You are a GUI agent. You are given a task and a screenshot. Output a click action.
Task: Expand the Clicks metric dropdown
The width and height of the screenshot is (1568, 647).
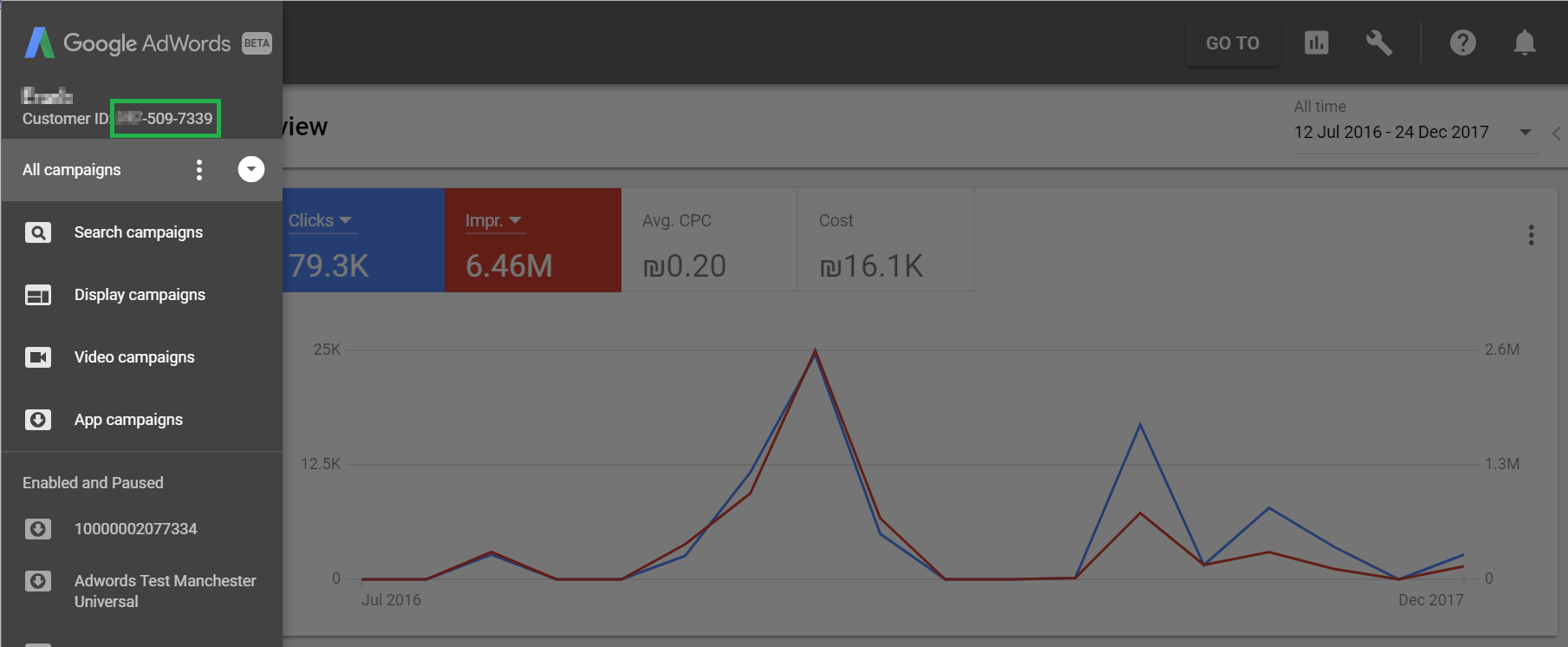(320, 220)
